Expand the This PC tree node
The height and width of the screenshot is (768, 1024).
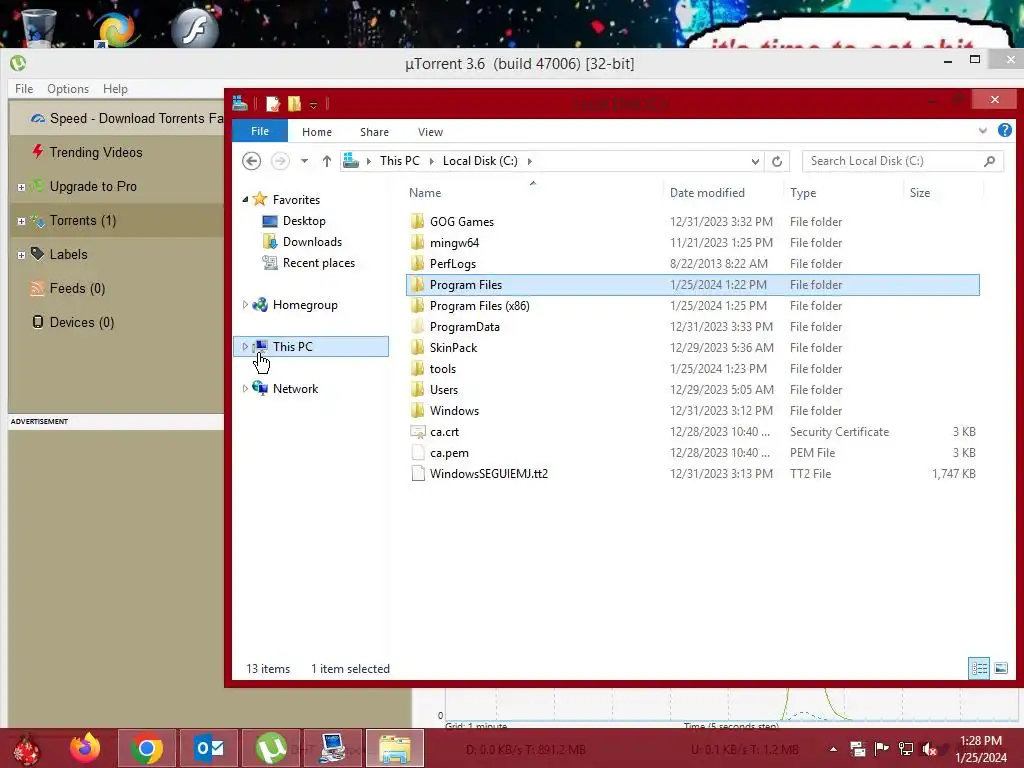246,346
